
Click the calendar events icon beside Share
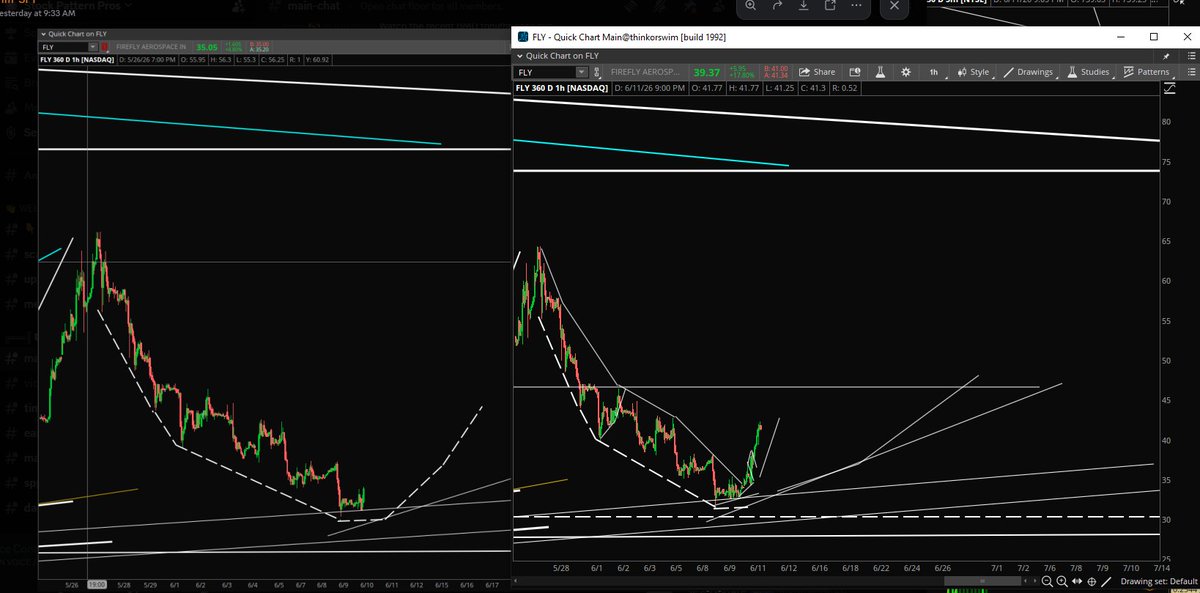[854, 71]
